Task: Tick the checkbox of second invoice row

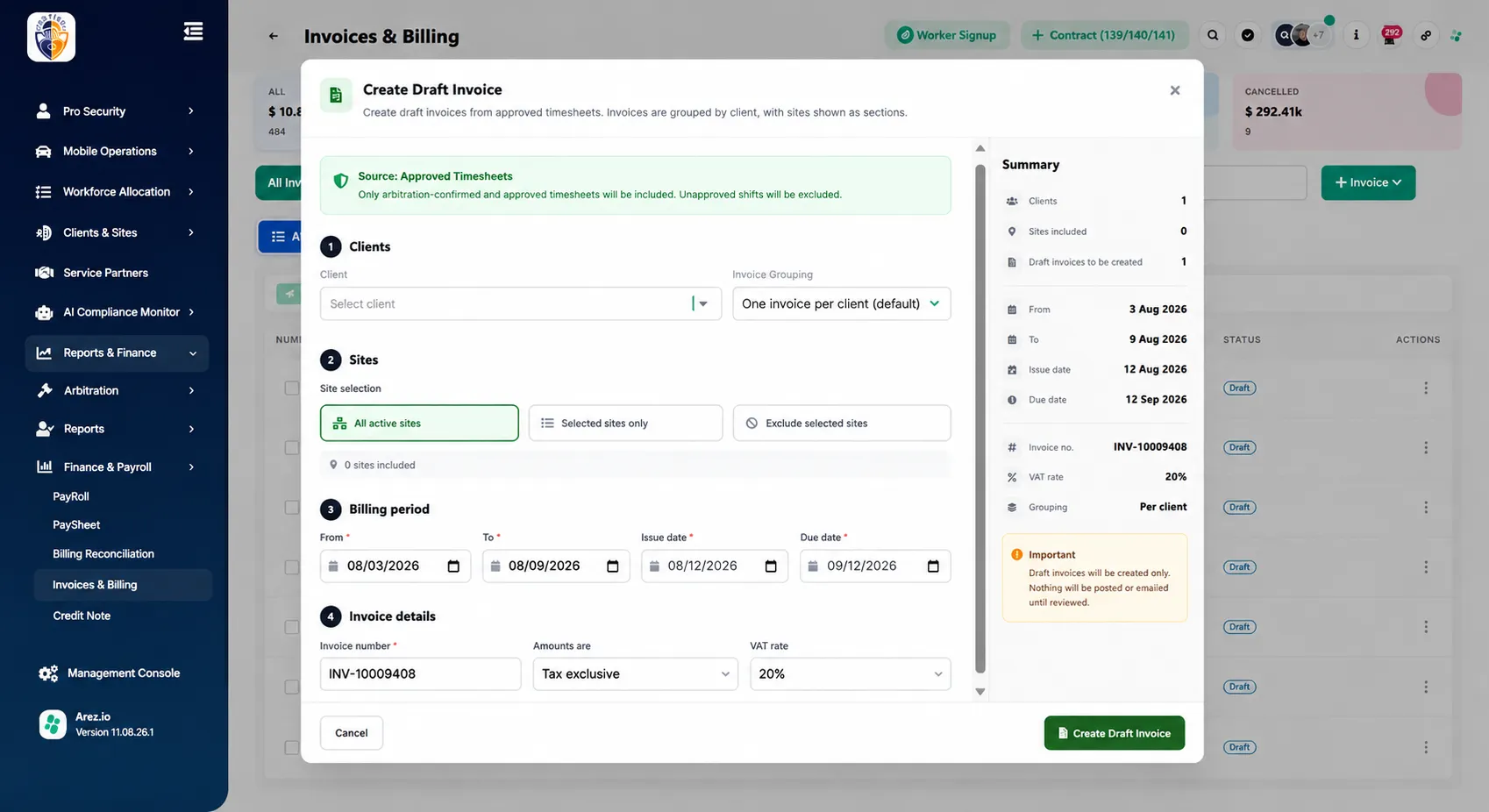Action: pos(292,447)
